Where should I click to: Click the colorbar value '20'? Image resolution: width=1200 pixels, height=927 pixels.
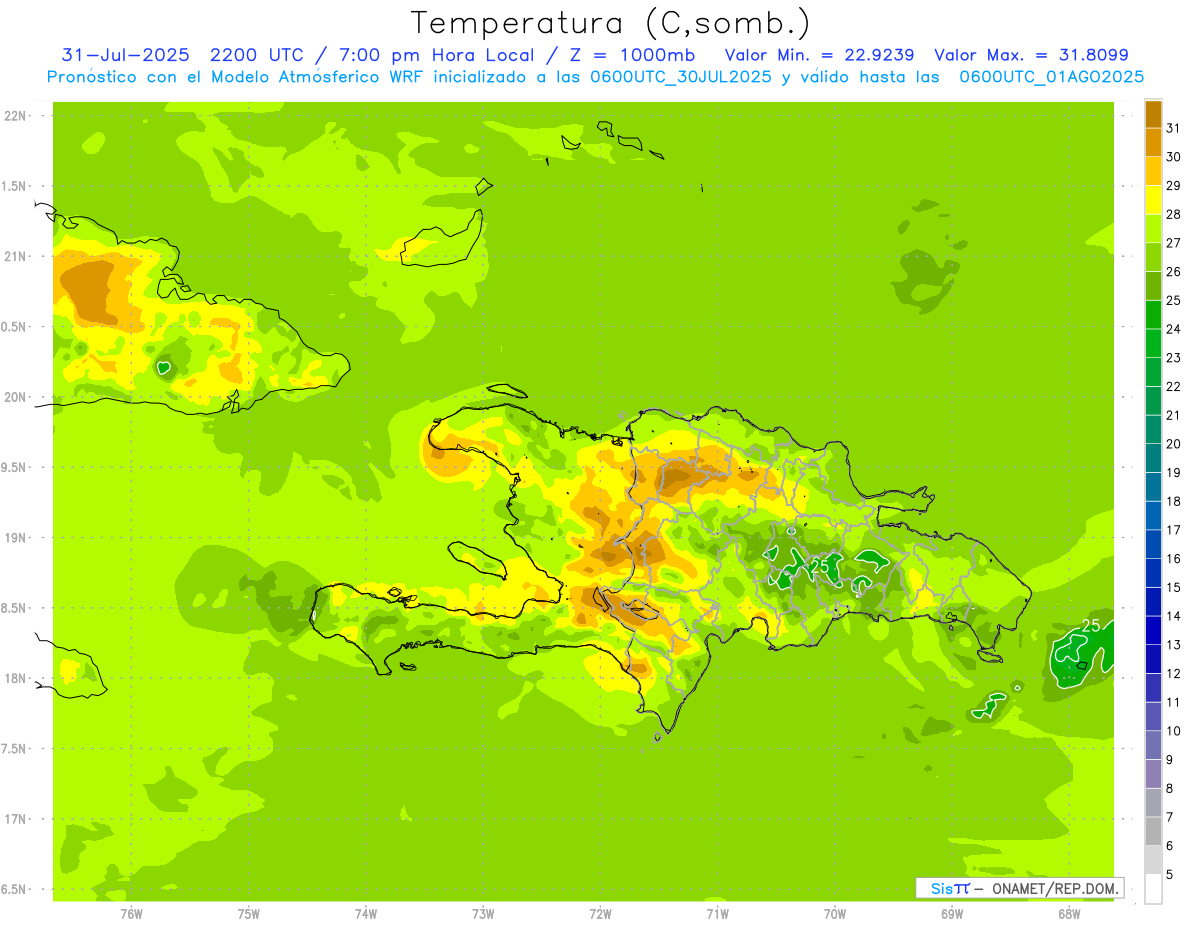1173,444
